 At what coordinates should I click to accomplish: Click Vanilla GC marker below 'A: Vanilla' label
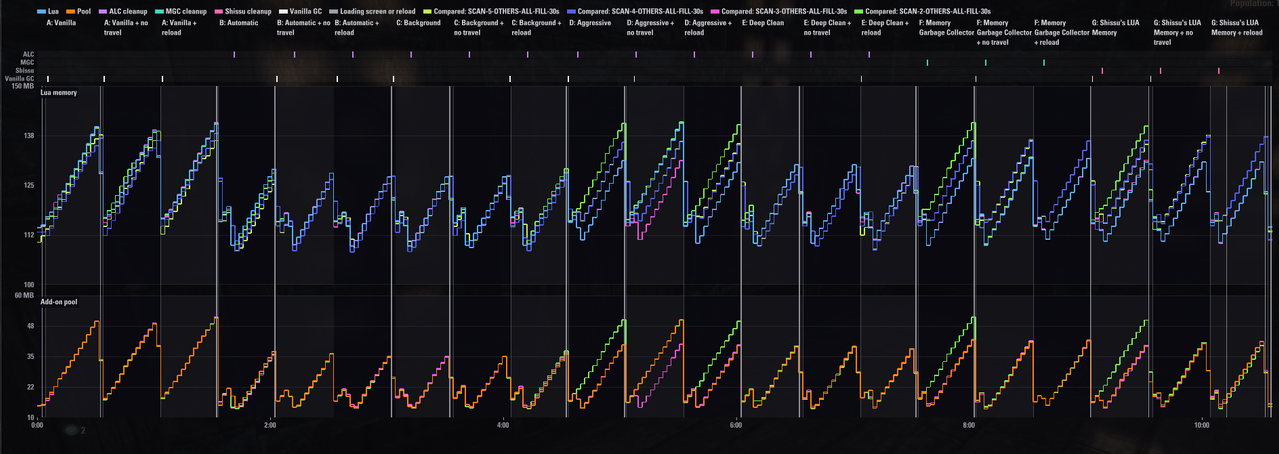(47, 79)
